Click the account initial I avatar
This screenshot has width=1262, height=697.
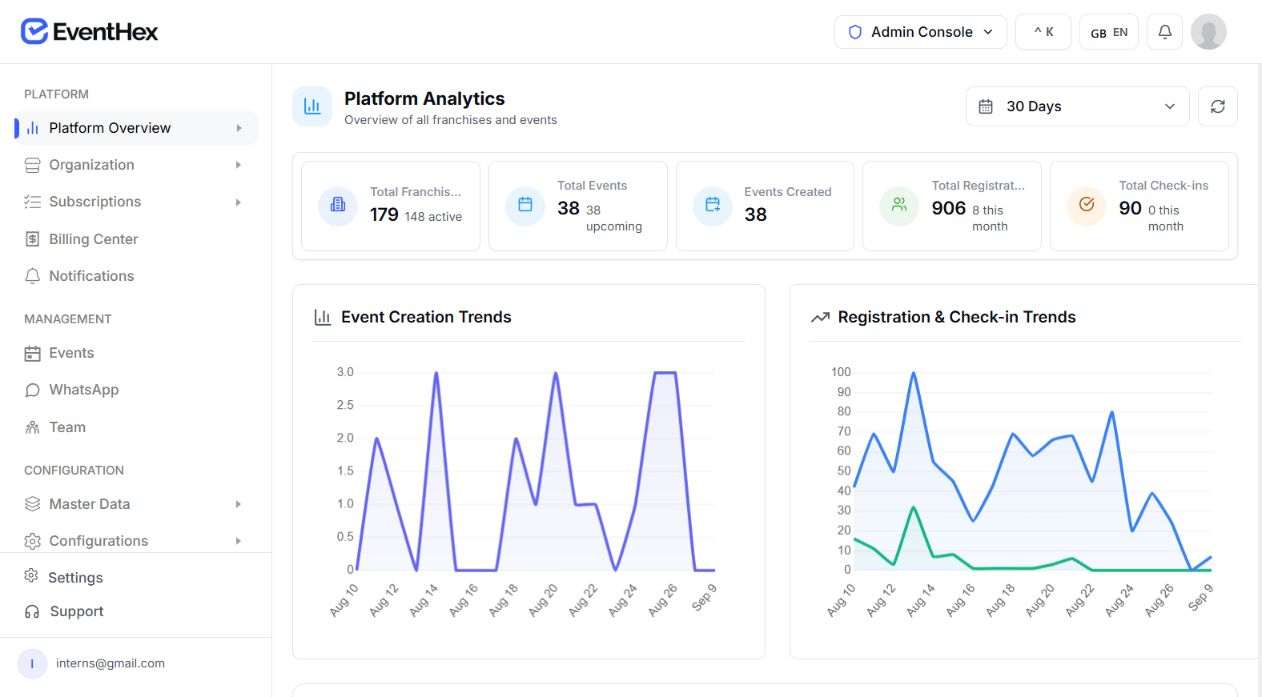32,663
